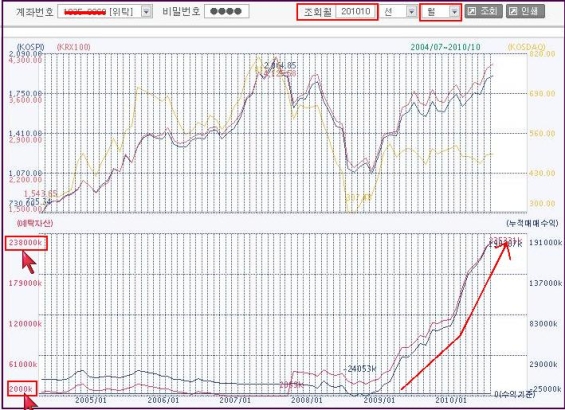
Task: Click the (예탁자산) chart label
Action: [x=35, y=223]
